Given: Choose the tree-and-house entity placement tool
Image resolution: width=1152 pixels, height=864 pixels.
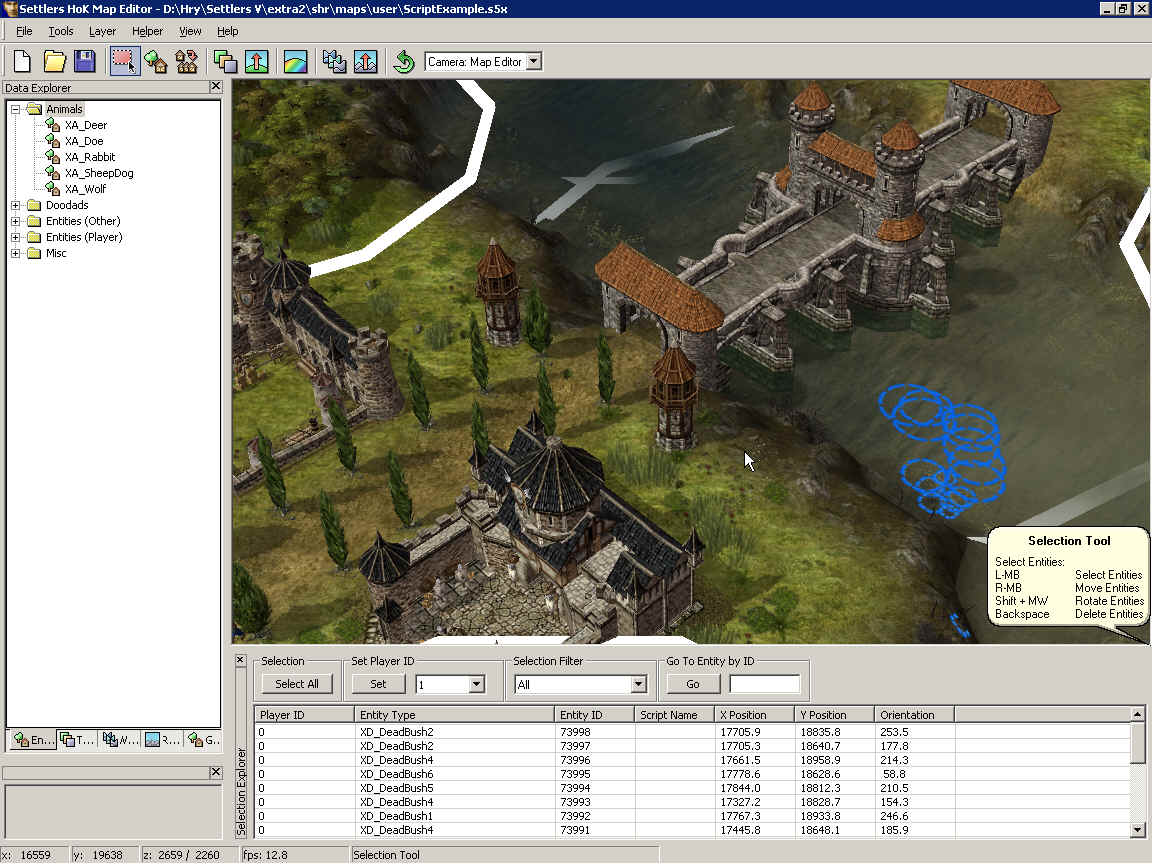Looking at the screenshot, I should point(156,62).
